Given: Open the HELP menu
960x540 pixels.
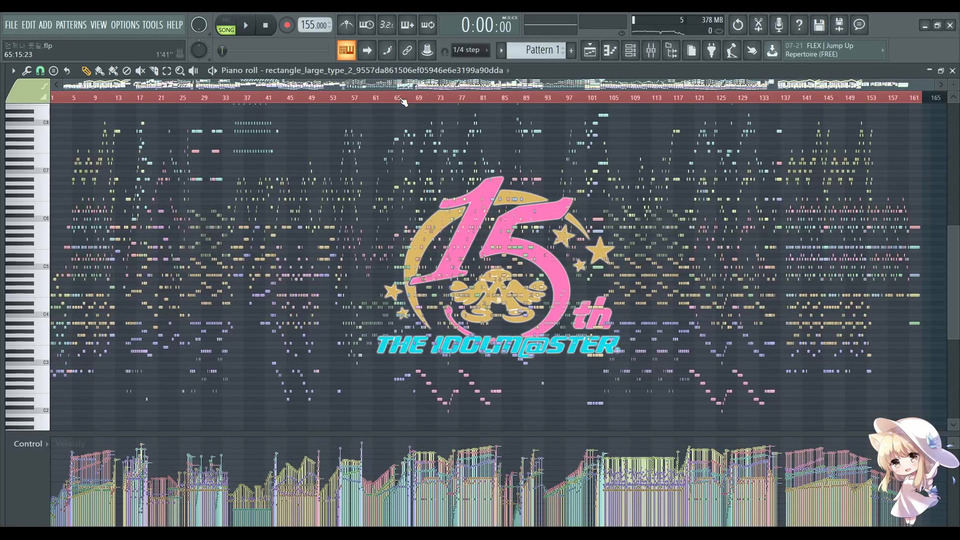Looking at the screenshot, I should [x=174, y=25].
